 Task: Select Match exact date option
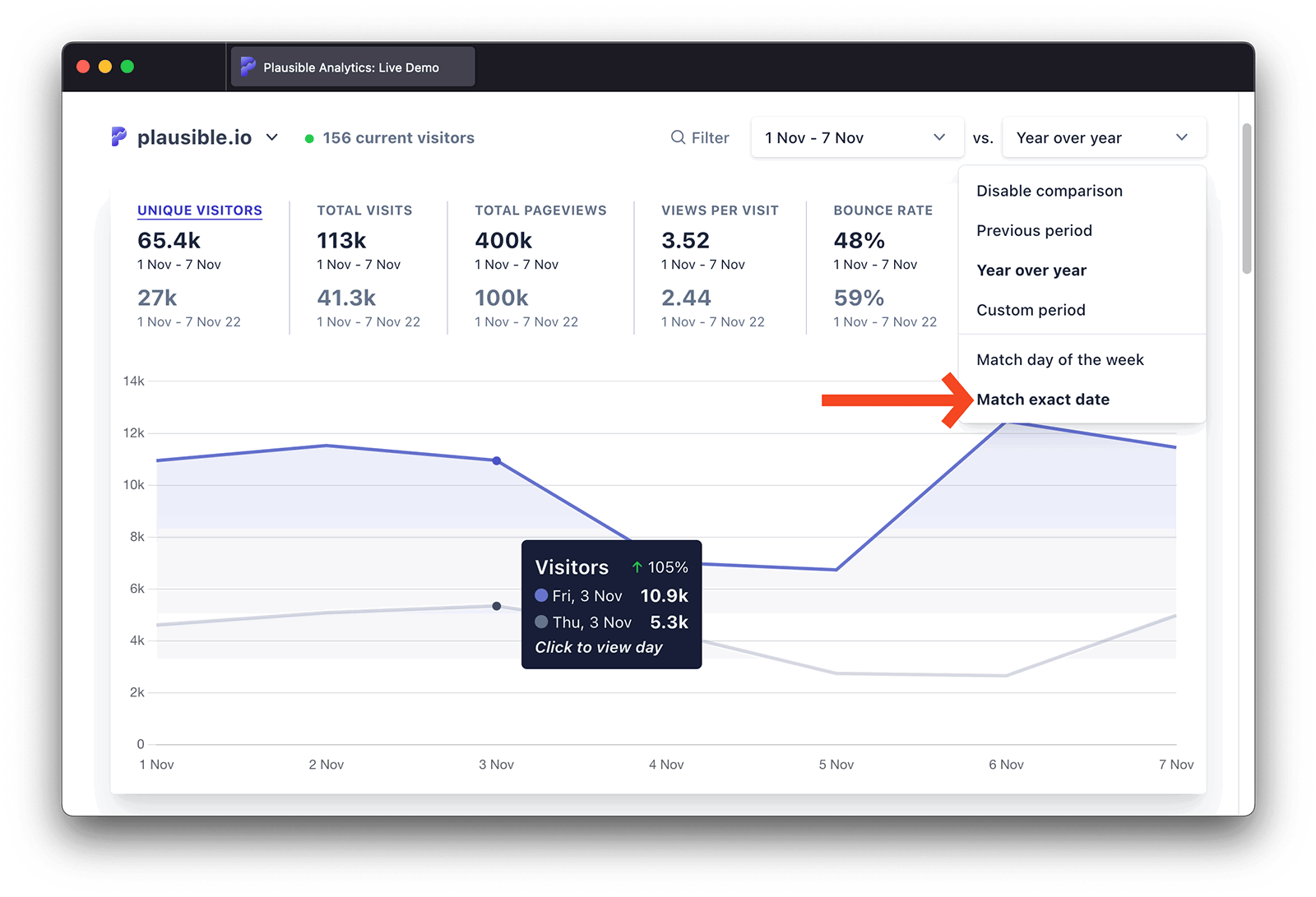pos(1042,400)
